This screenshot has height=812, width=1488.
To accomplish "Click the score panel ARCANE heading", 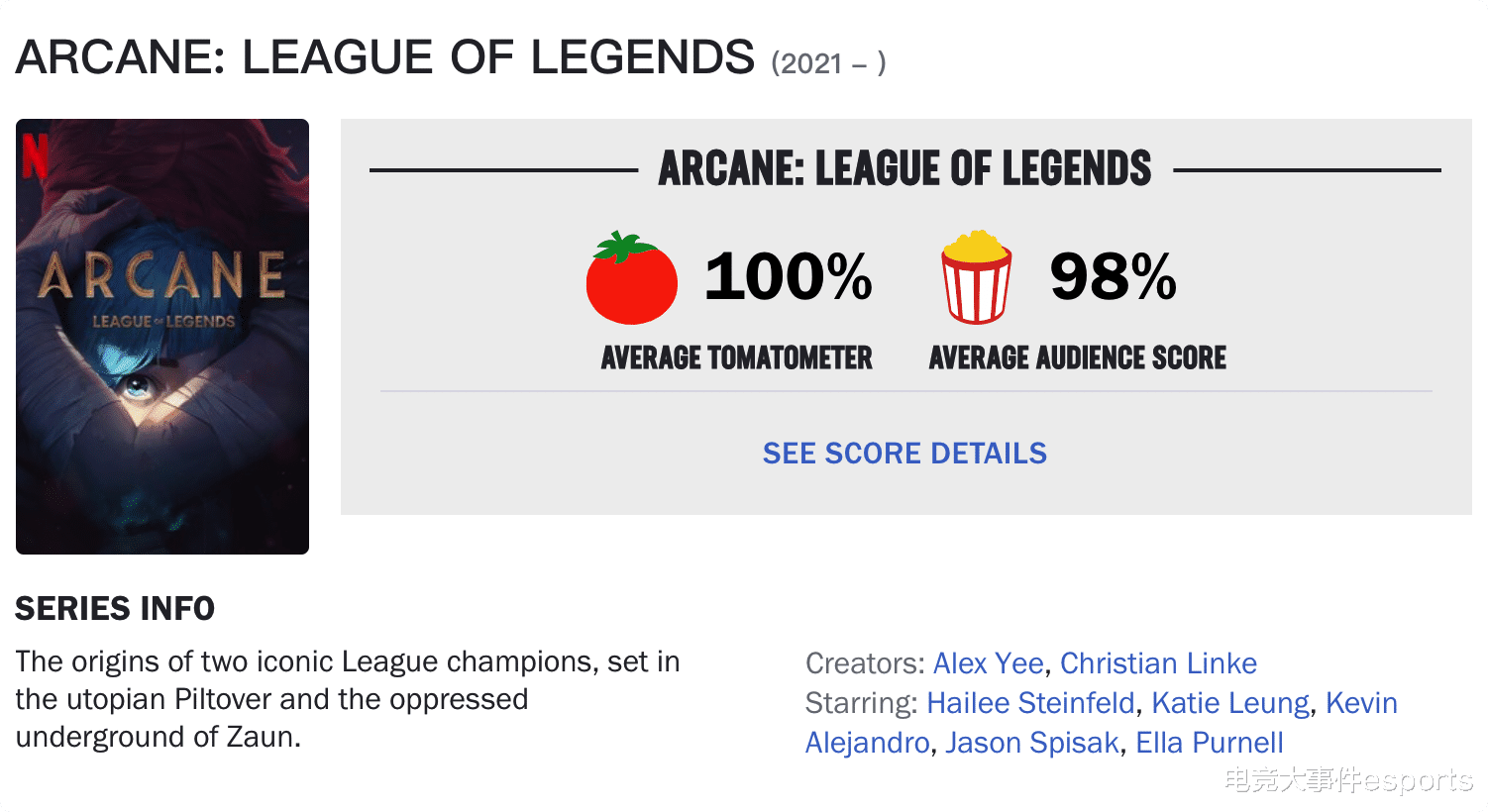I will (905, 168).
